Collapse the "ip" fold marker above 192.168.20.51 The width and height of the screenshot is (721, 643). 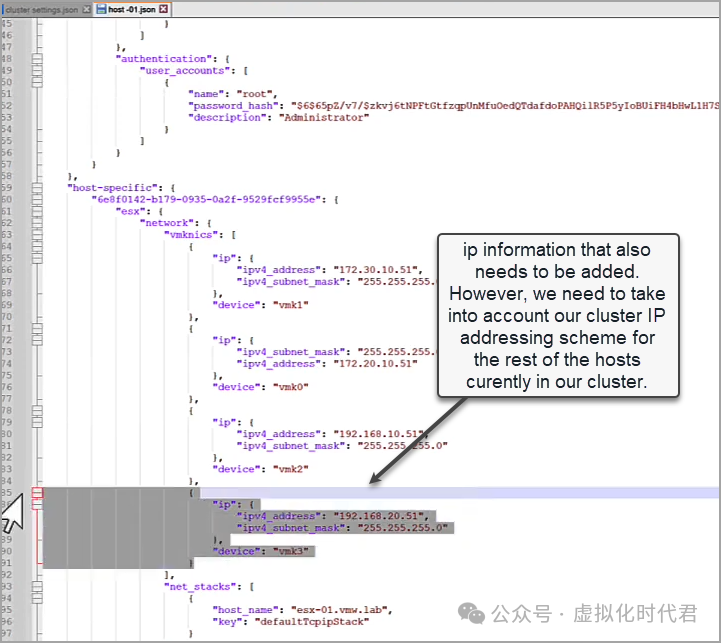coord(37,505)
